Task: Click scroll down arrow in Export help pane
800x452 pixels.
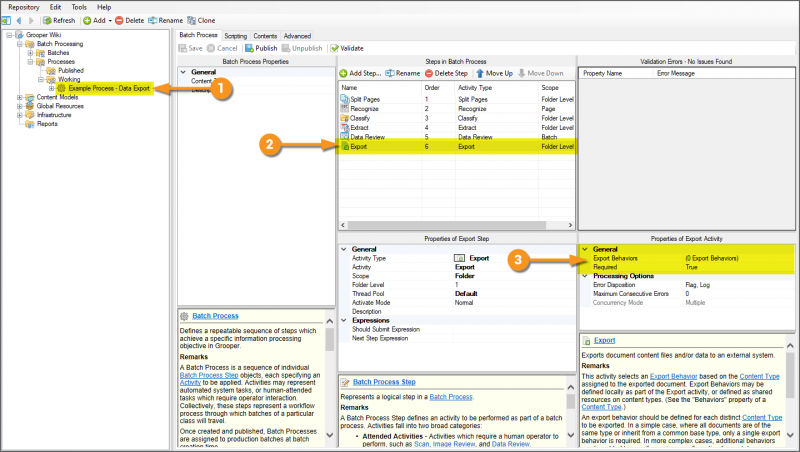Action: (790, 435)
